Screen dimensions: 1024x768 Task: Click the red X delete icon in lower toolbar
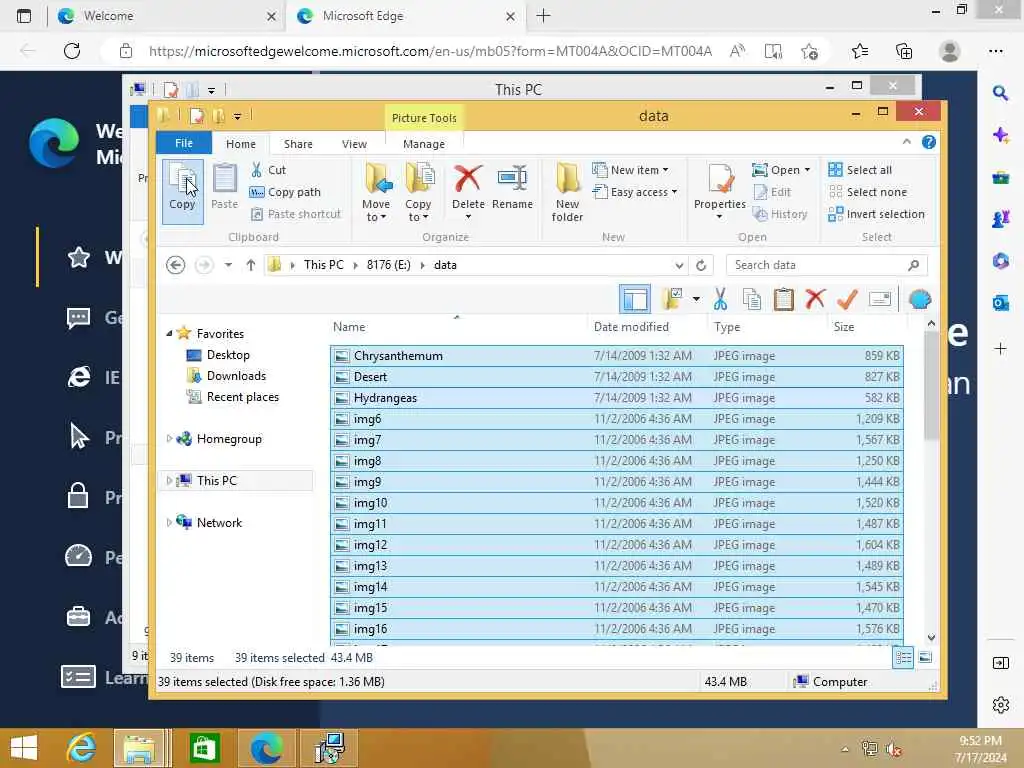pos(815,300)
